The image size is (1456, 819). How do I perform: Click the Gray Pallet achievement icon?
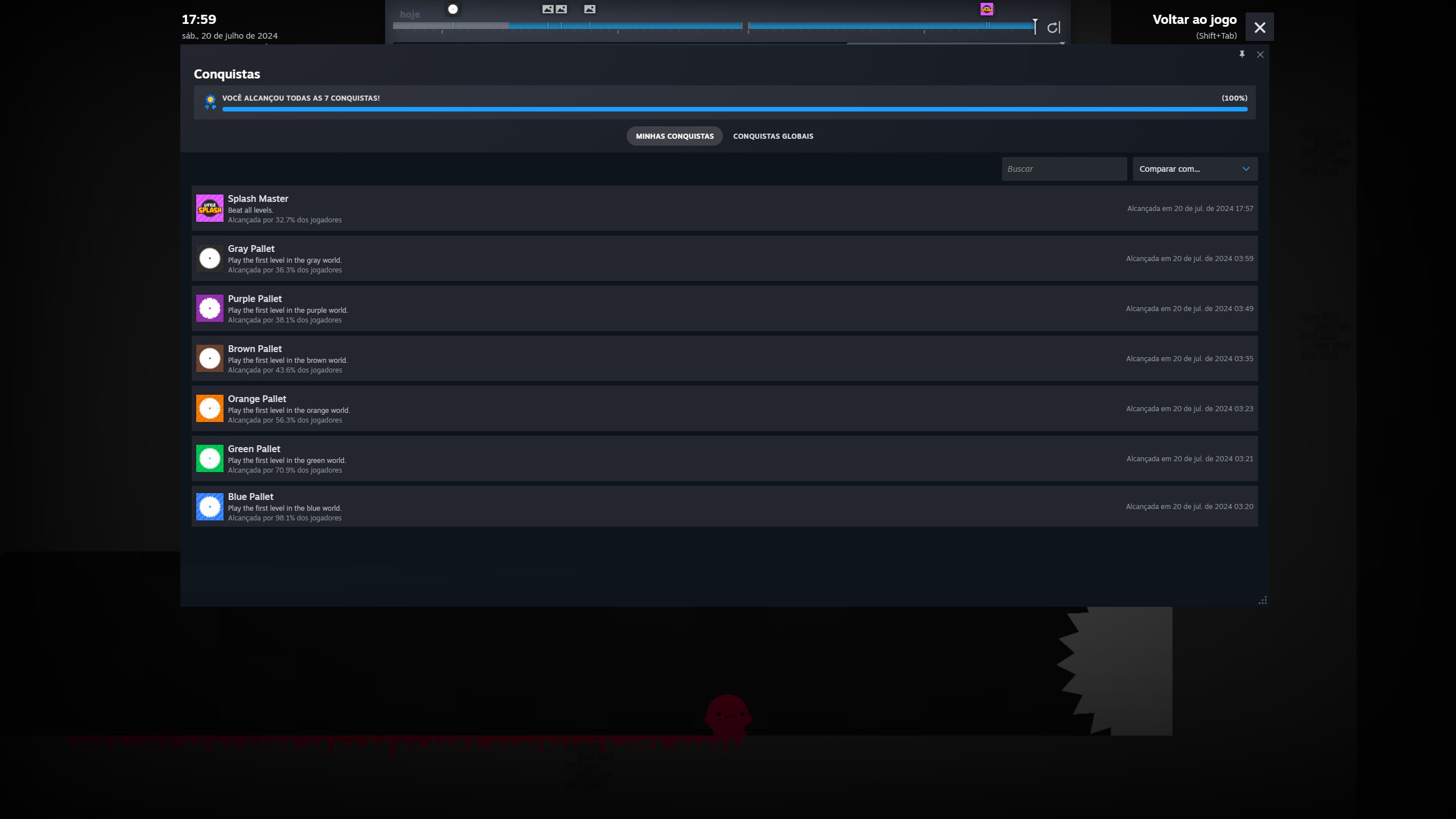(209, 258)
